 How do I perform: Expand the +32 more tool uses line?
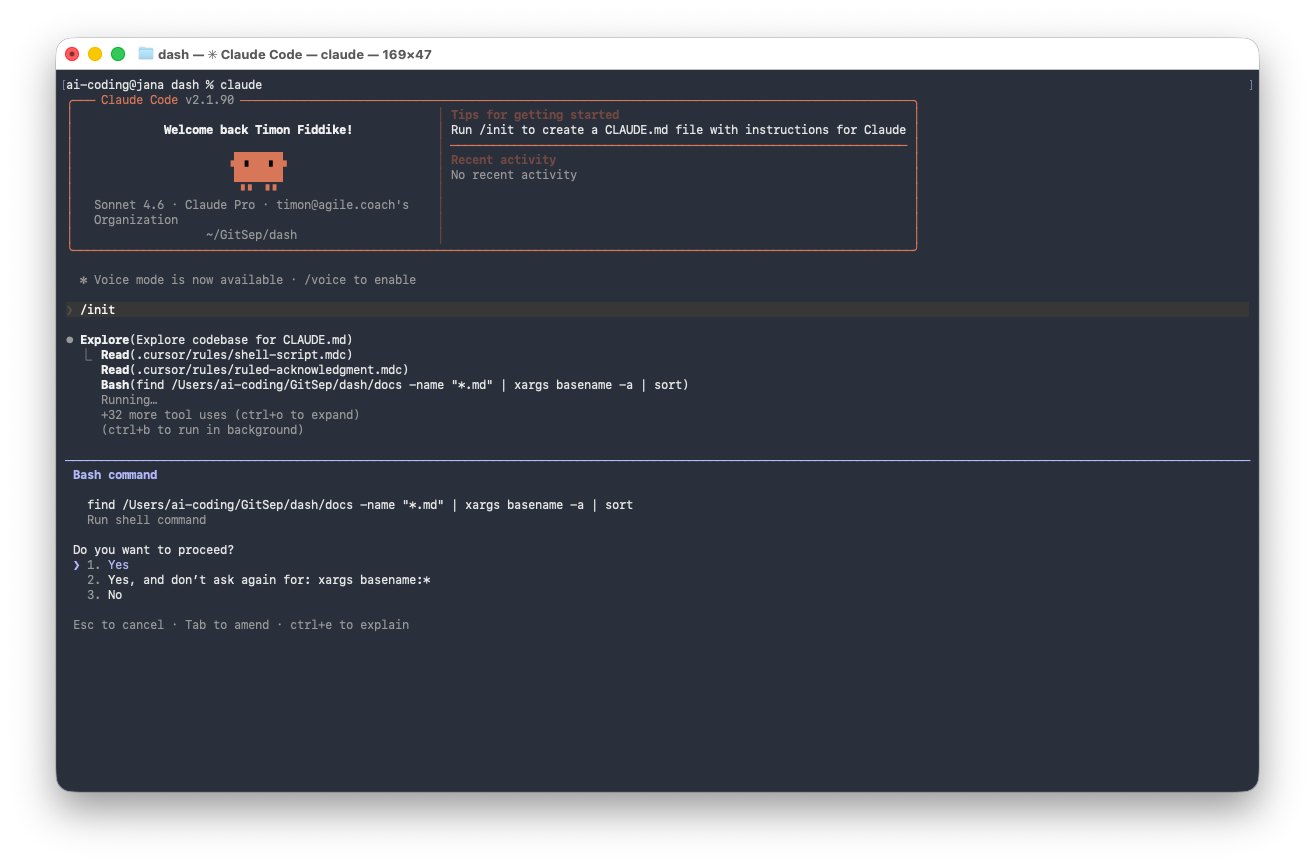click(x=229, y=415)
